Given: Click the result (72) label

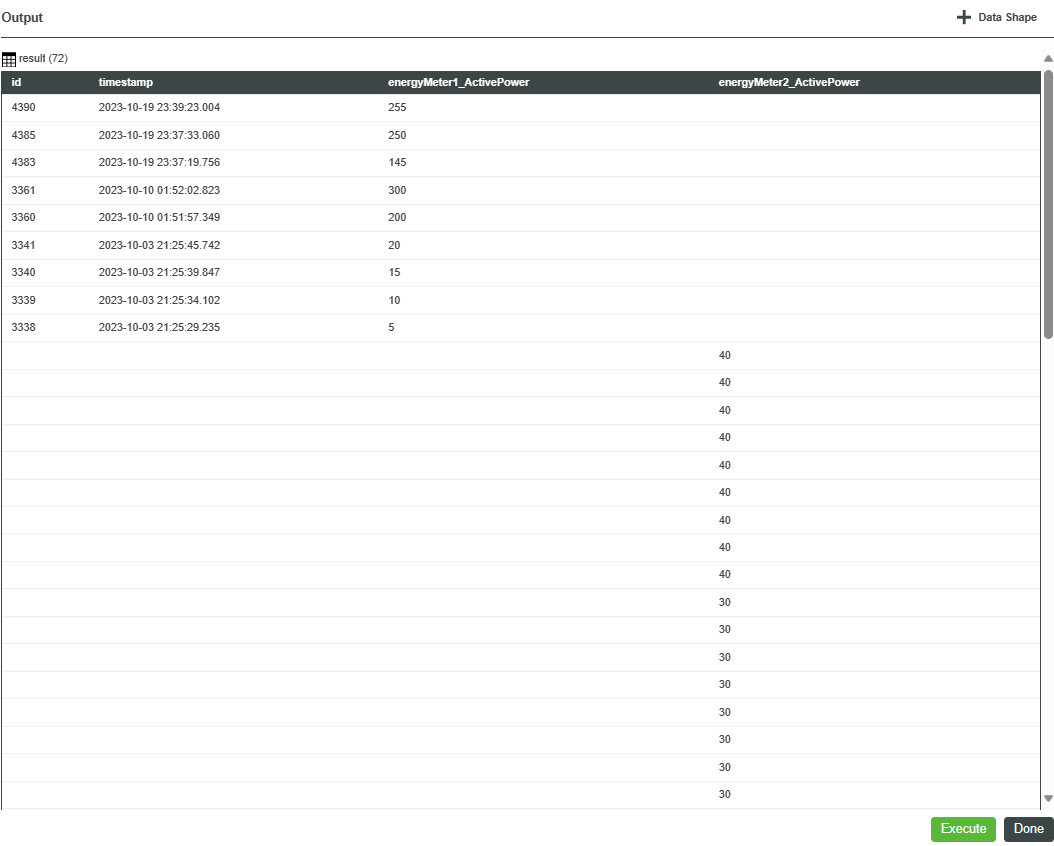Looking at the screenshot, I should (44, 58).
